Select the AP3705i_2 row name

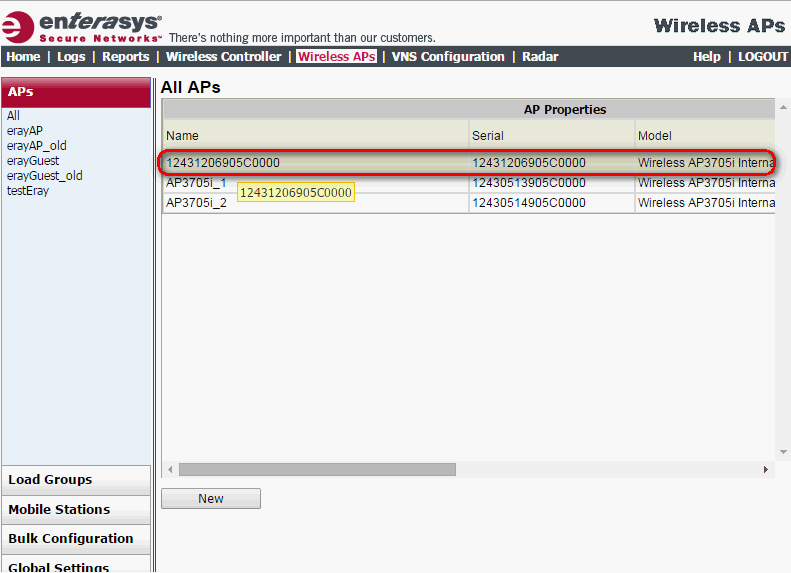196,203
